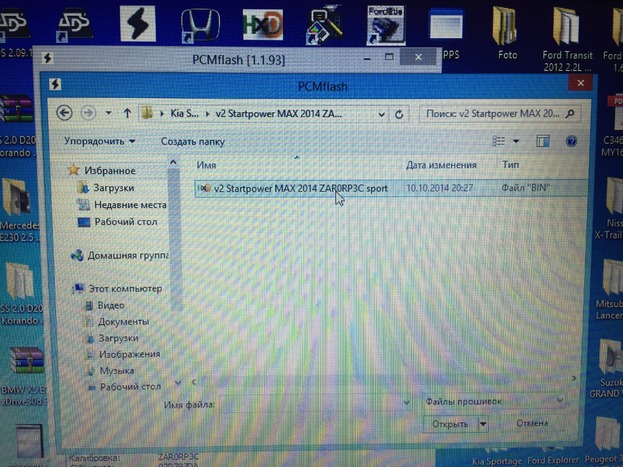
Task: Click the Открыть button
Action: coord(449,423)
